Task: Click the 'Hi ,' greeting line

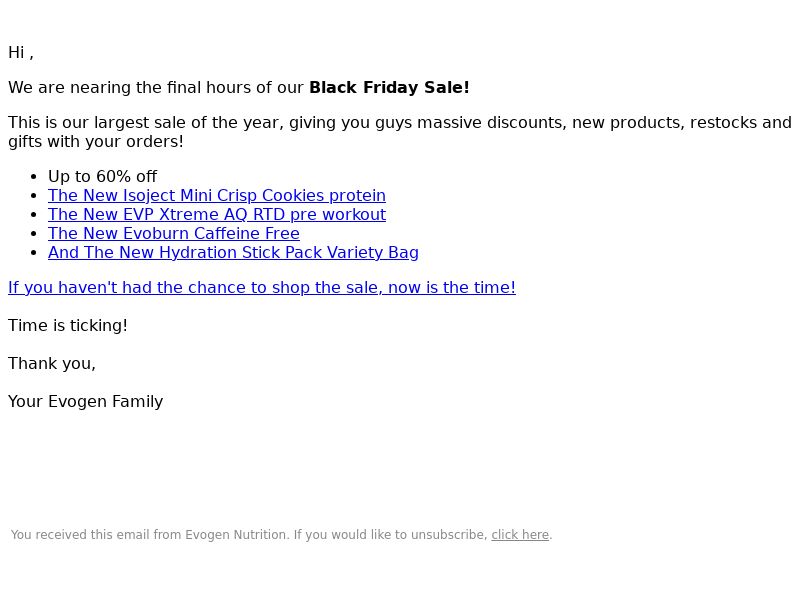Action: (21, 53)
